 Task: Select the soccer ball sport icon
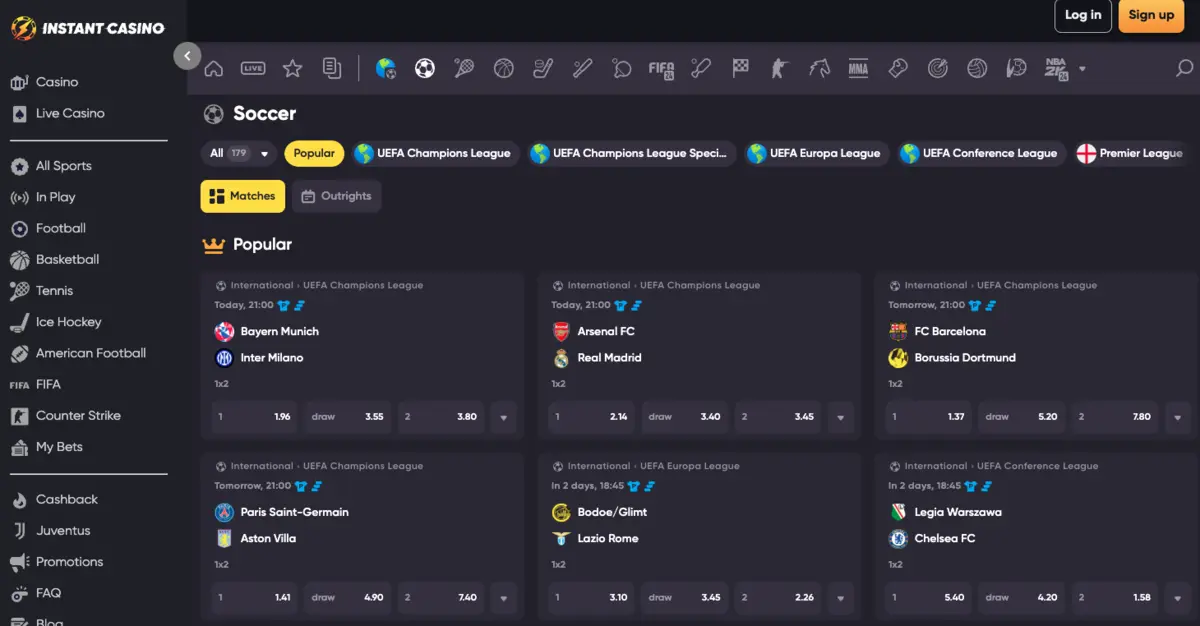coord(425,69)
